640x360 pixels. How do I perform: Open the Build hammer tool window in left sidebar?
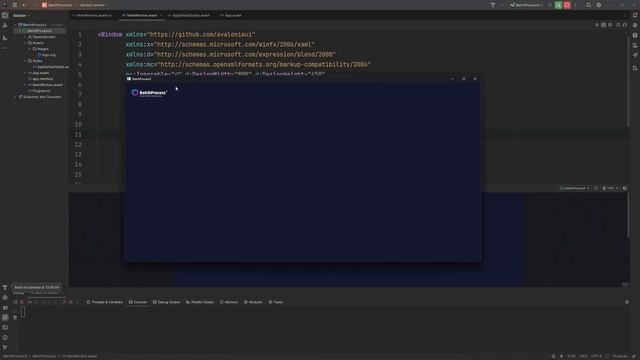pyautogui.click(x=5, y=287)
